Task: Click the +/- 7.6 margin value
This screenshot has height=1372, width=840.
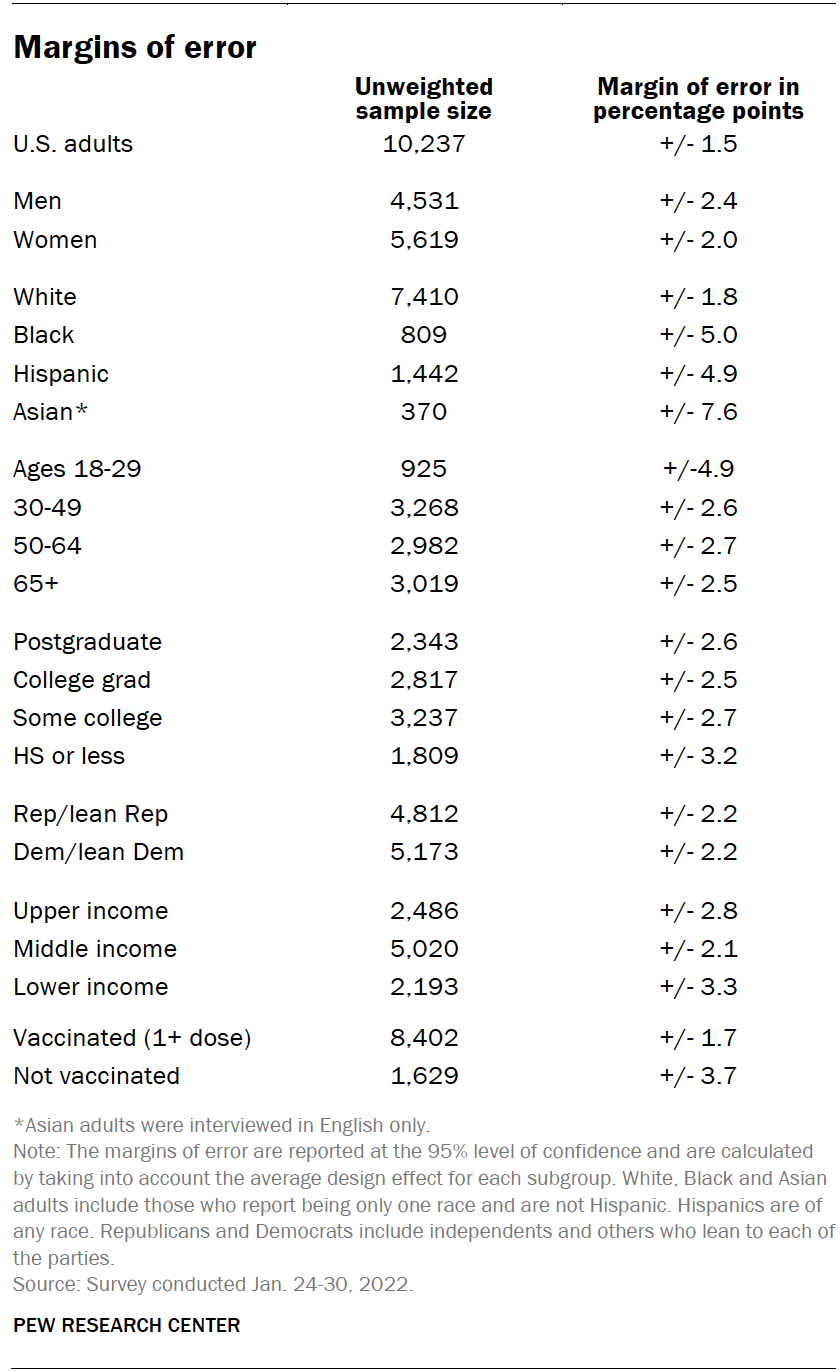Action: (x=698, y=412)
